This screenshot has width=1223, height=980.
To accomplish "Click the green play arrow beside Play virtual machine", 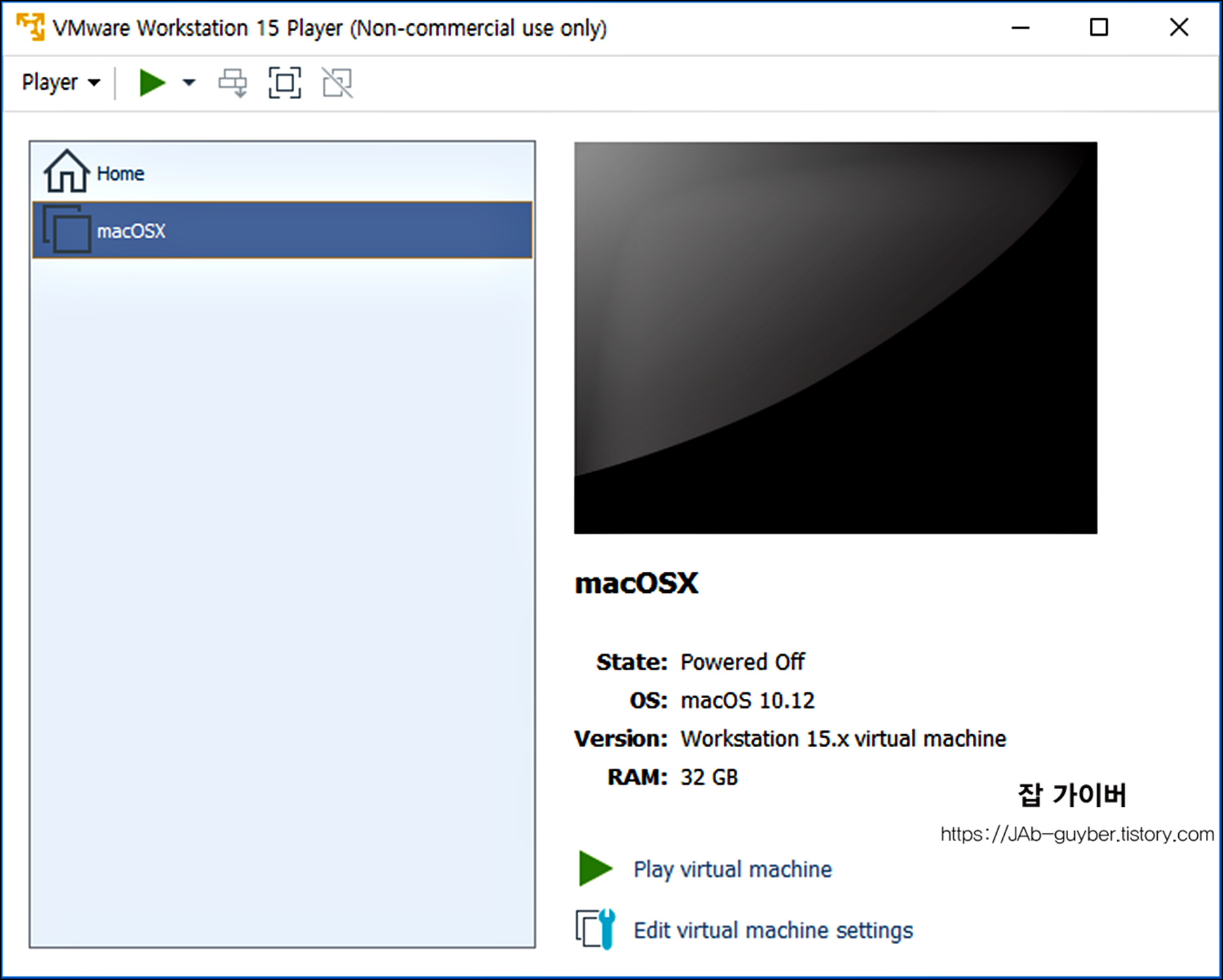I will coord(595,868).
